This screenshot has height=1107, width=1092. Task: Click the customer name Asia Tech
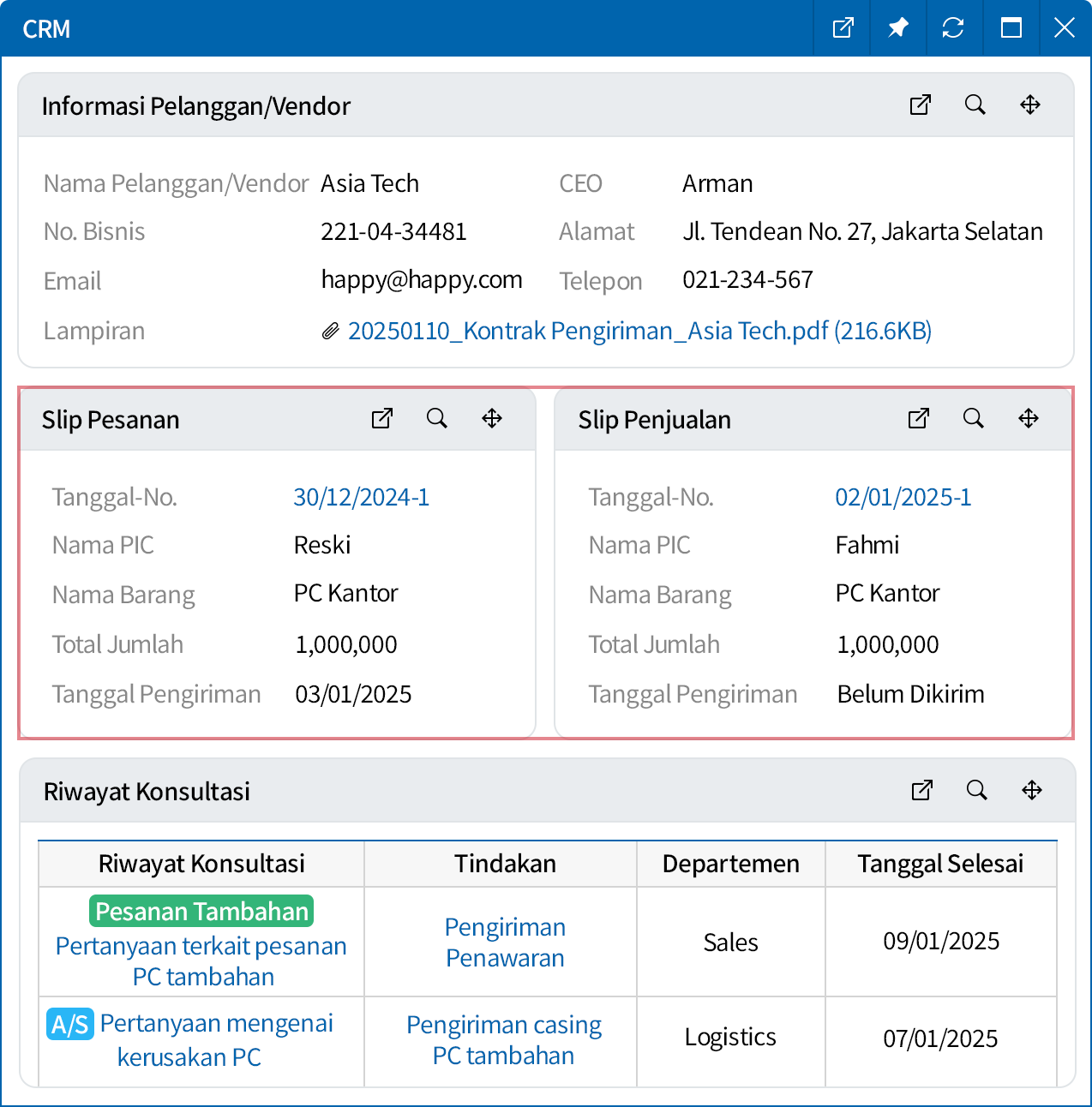pos(370,183)
